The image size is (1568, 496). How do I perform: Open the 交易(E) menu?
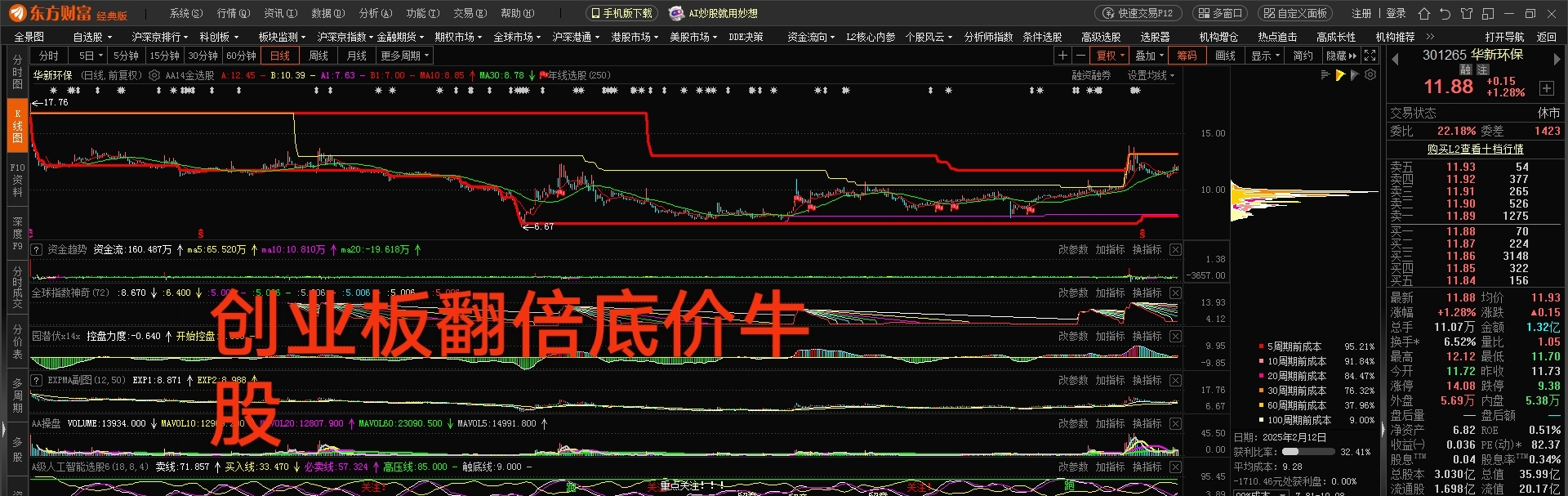pos(470,13)
